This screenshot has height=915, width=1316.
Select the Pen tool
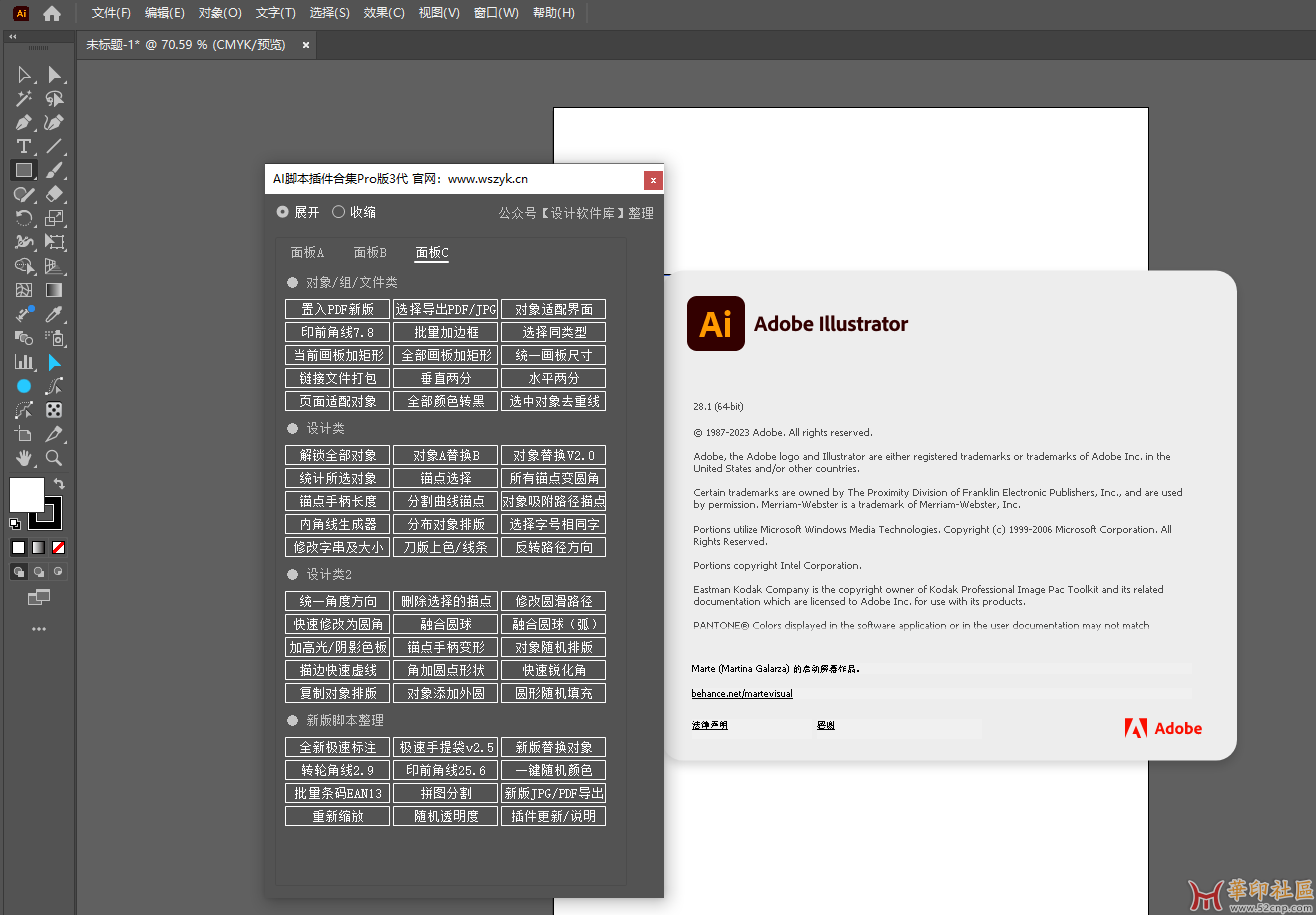coord(24,123)
